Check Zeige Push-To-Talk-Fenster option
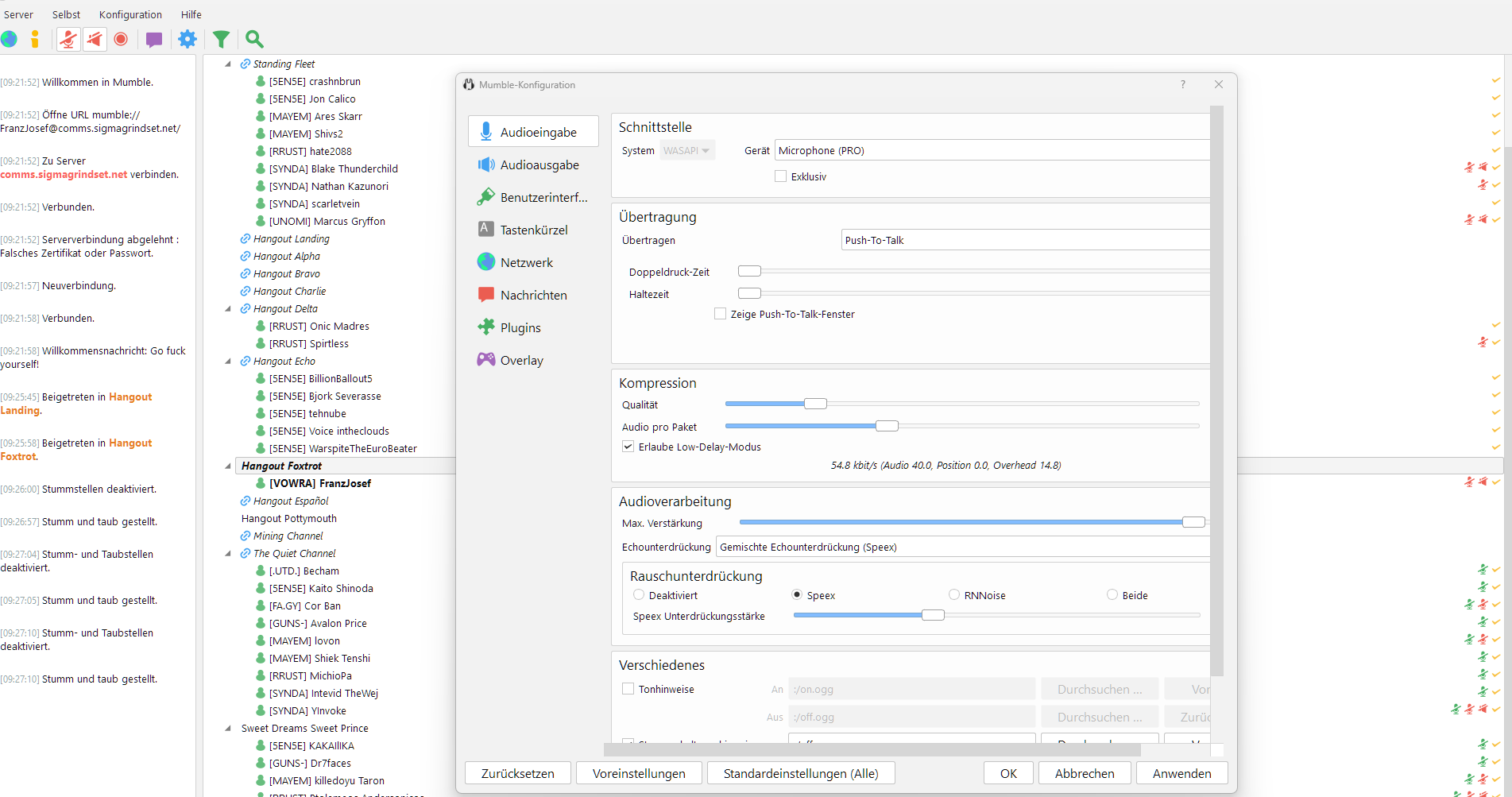This screenshot has height=797, width=1512. (x=721, y=314)
